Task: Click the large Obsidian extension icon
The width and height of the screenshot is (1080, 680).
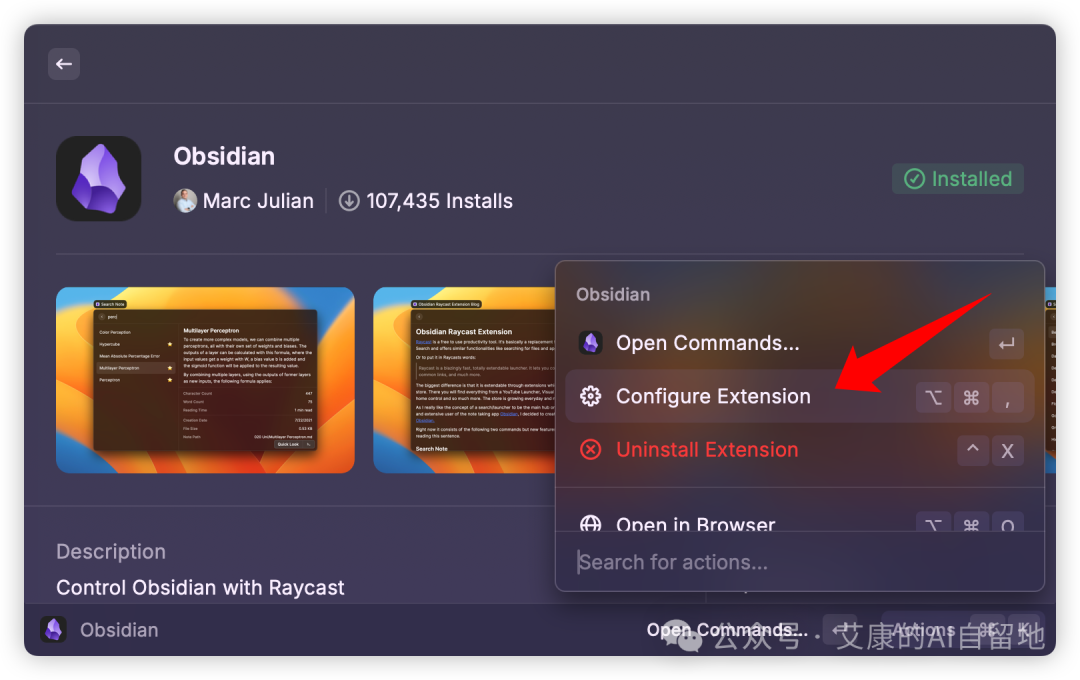Action: click(x=98, y=178)
